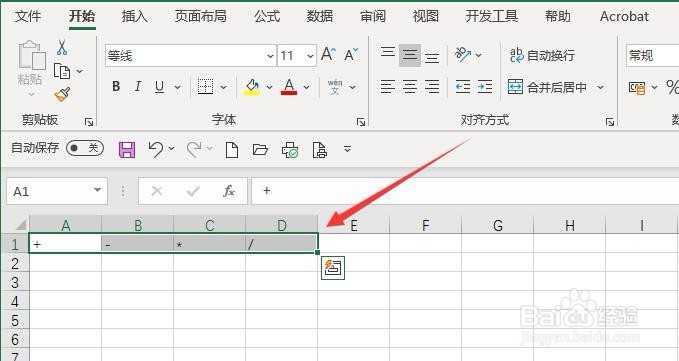Select row header 3
Viewport: 679px width, 361px height.
tap(15, 282)
